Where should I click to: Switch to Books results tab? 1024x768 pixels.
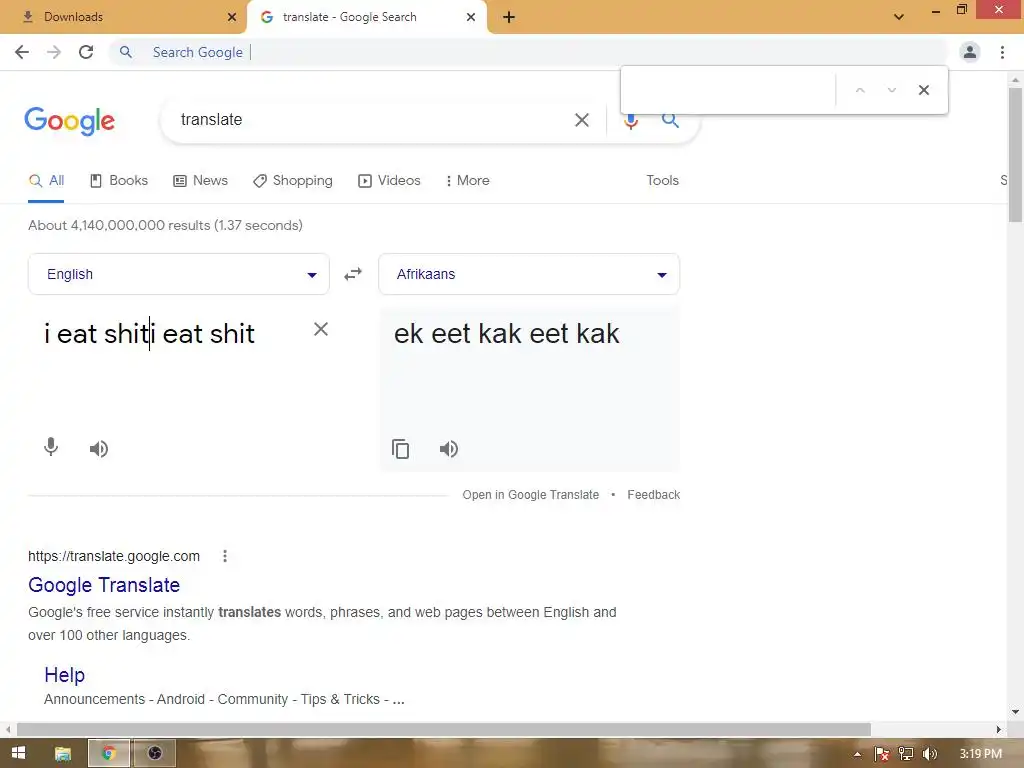119,181
